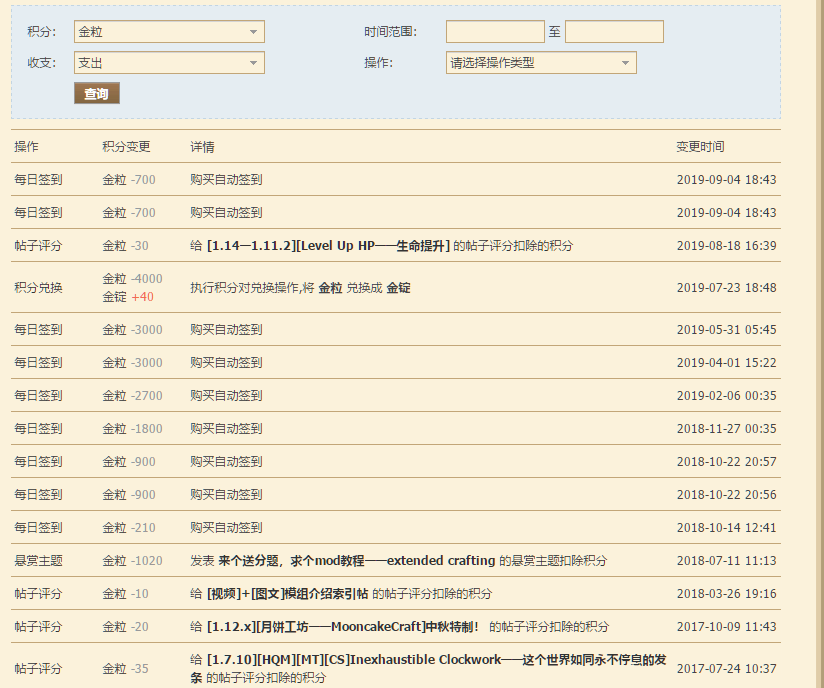Click the 2019-07-23 18:48 timestamp

click(x=726, y=288)
